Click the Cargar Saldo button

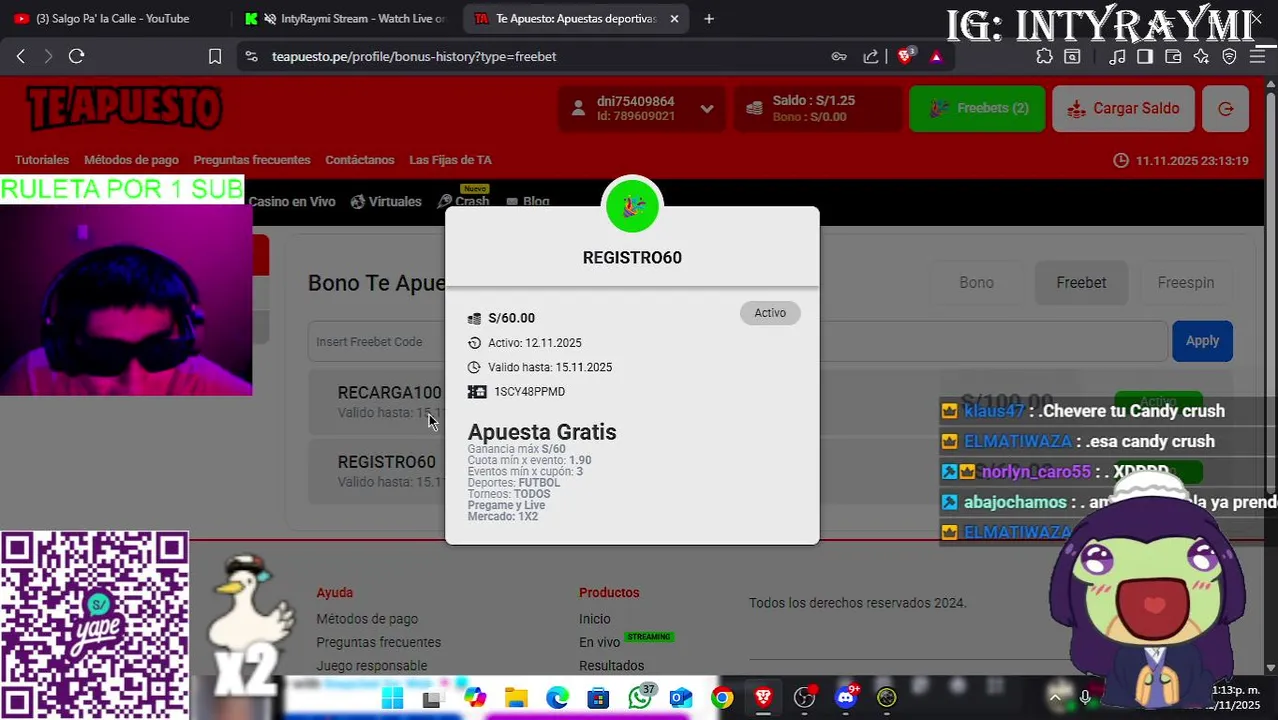[x=1123, y=109]
